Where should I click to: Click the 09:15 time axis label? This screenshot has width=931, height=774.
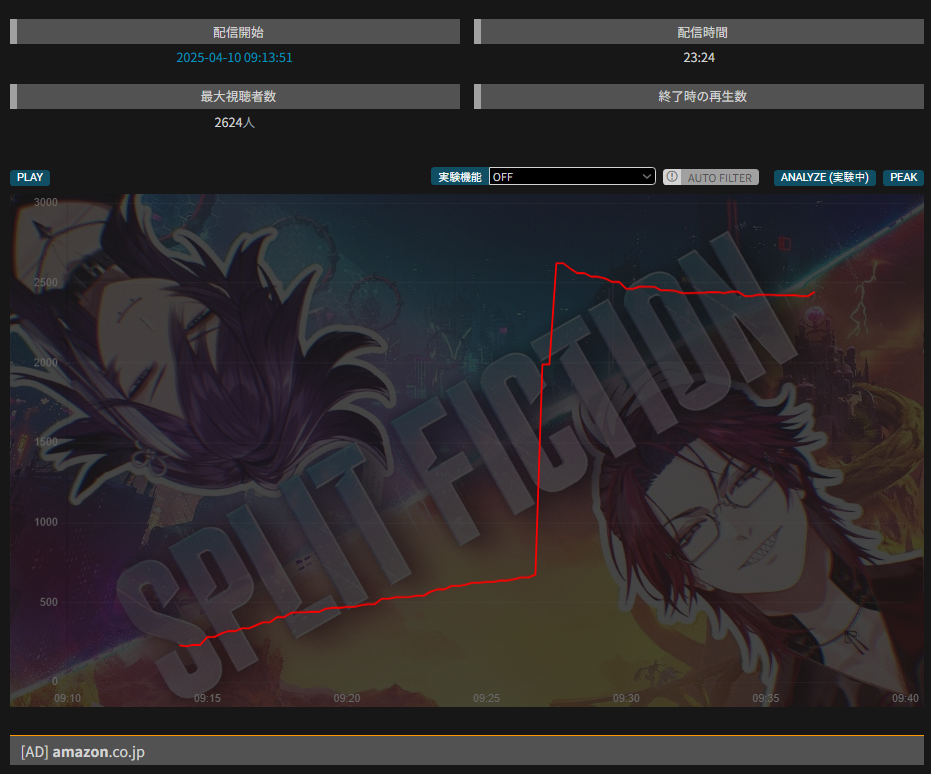coord(207,698)
